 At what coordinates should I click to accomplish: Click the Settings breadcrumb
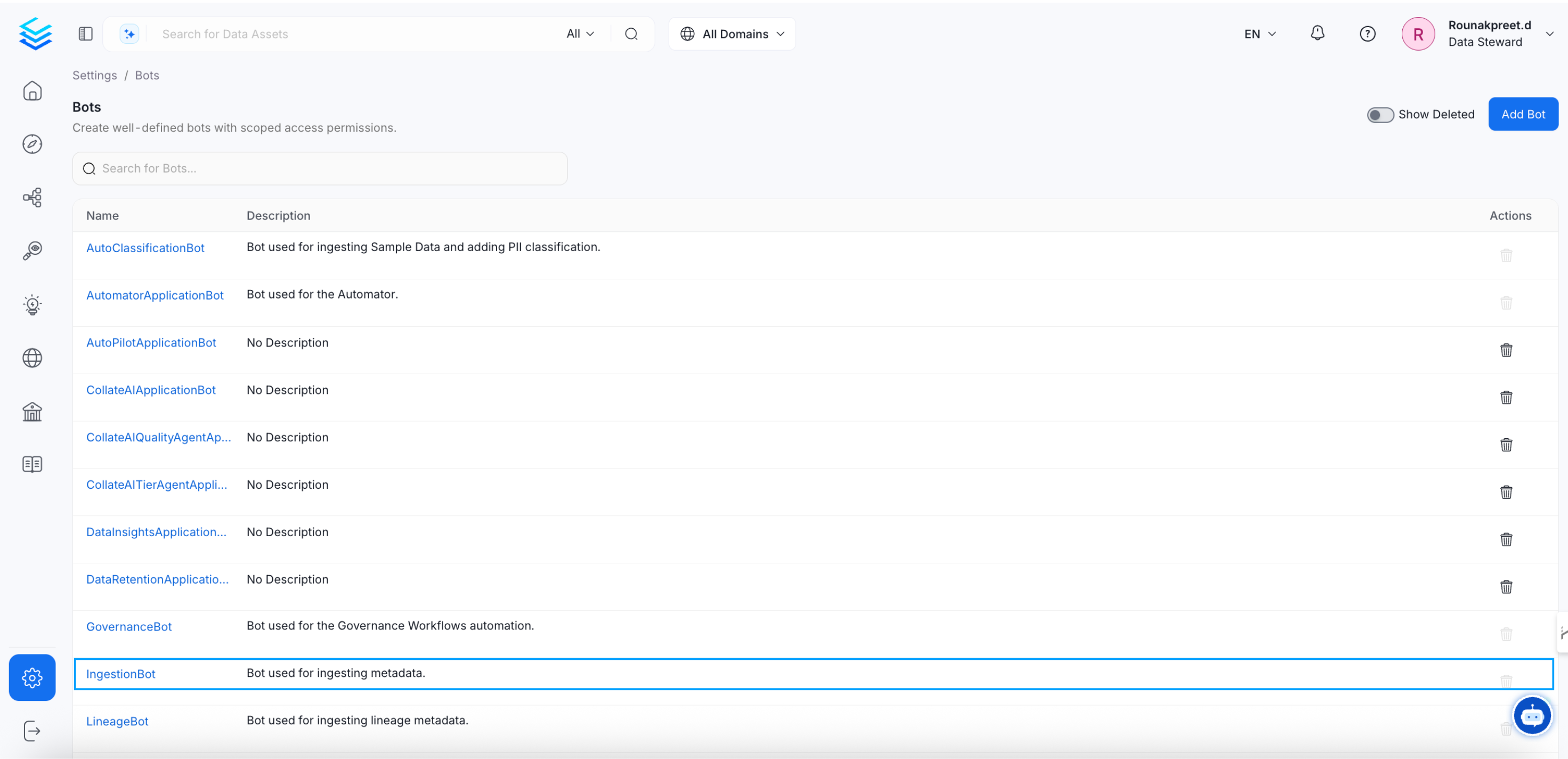tap(94, 75)
